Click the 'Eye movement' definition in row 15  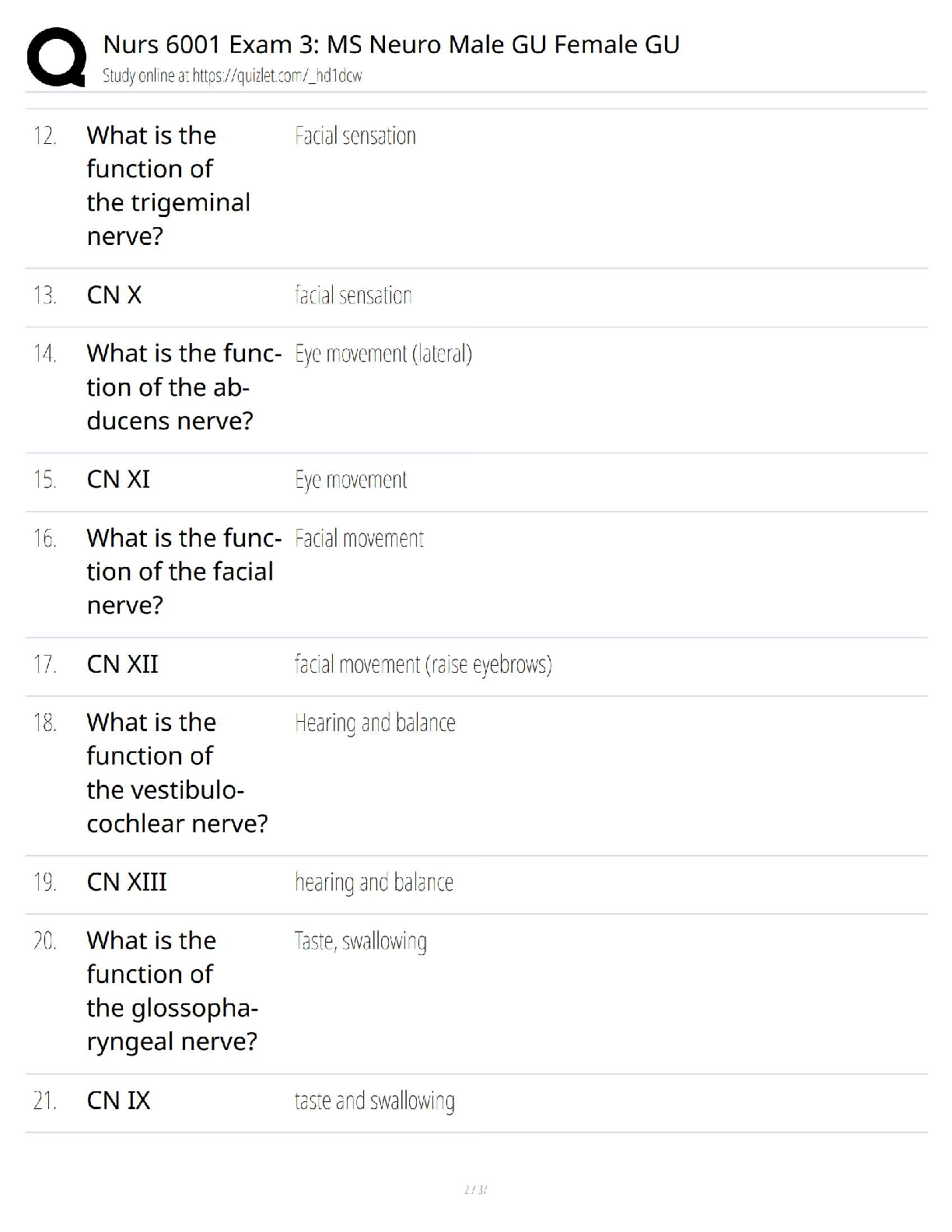(x=351, y=480)
